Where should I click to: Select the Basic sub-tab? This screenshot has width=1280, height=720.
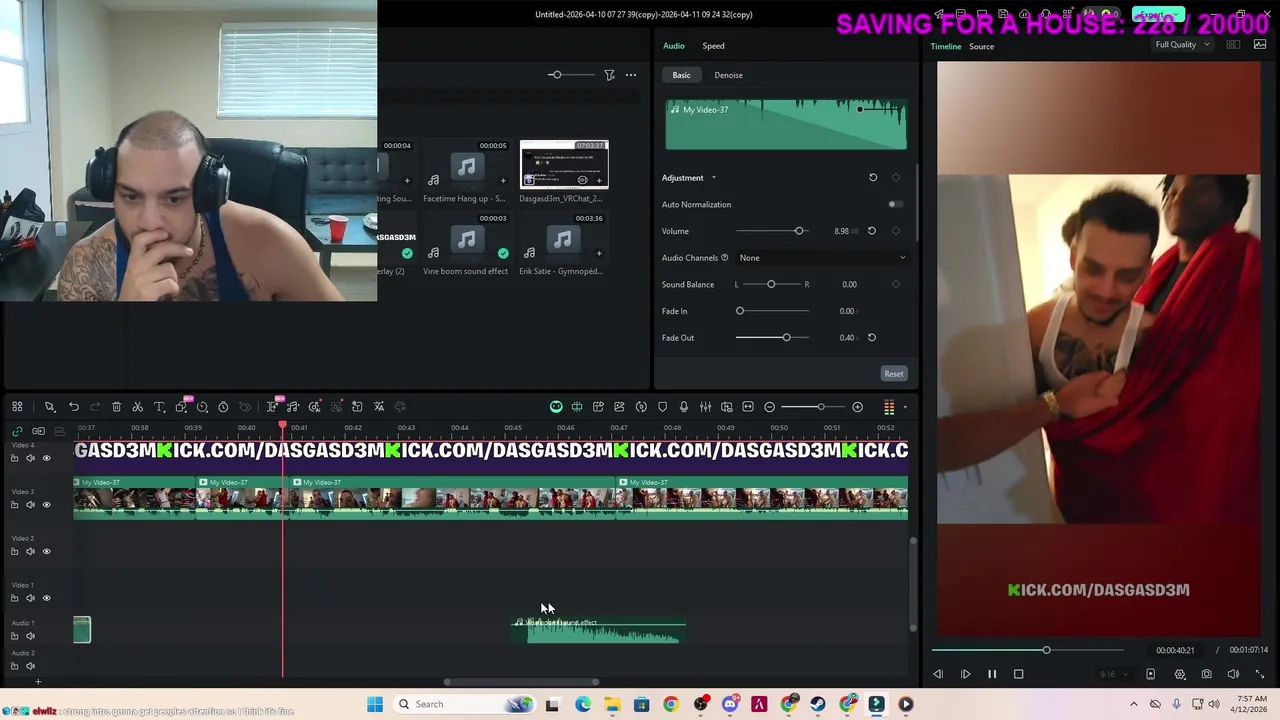tap(681, 75)
